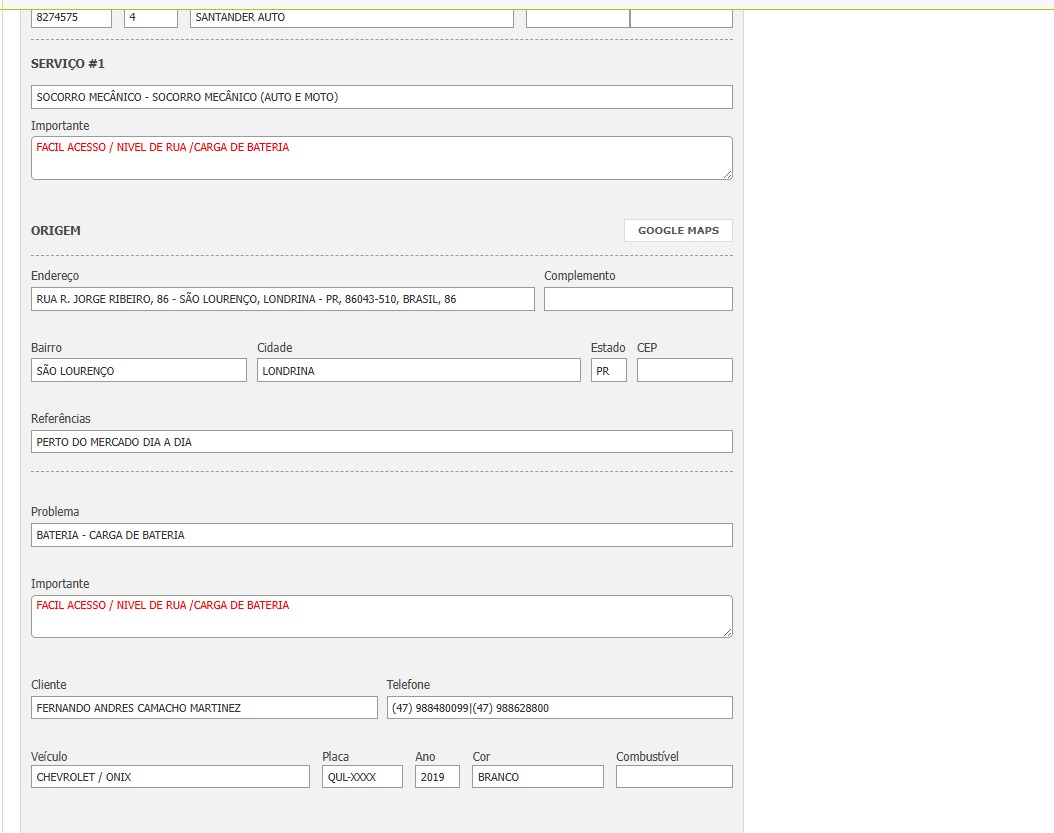Click the last empty field in the top row
This screenshot has height=833, width=1054.
pyautogui.click(x=682, y=18)
